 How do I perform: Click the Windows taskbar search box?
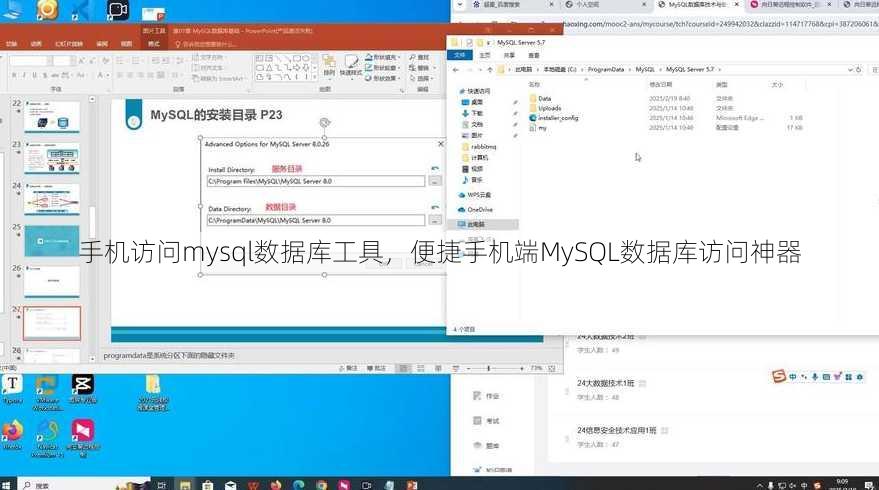[x=84, y=485]
